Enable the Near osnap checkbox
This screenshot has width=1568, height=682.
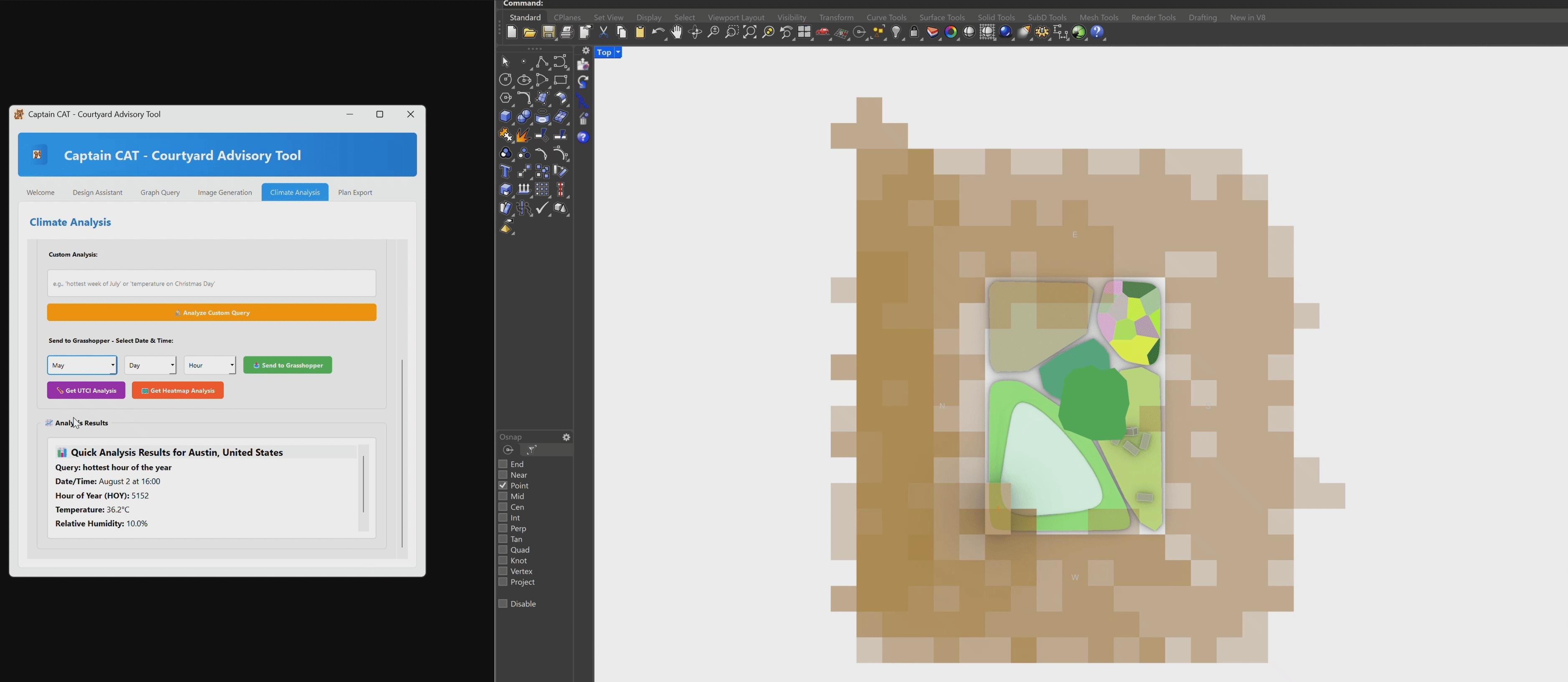point(503,475)
